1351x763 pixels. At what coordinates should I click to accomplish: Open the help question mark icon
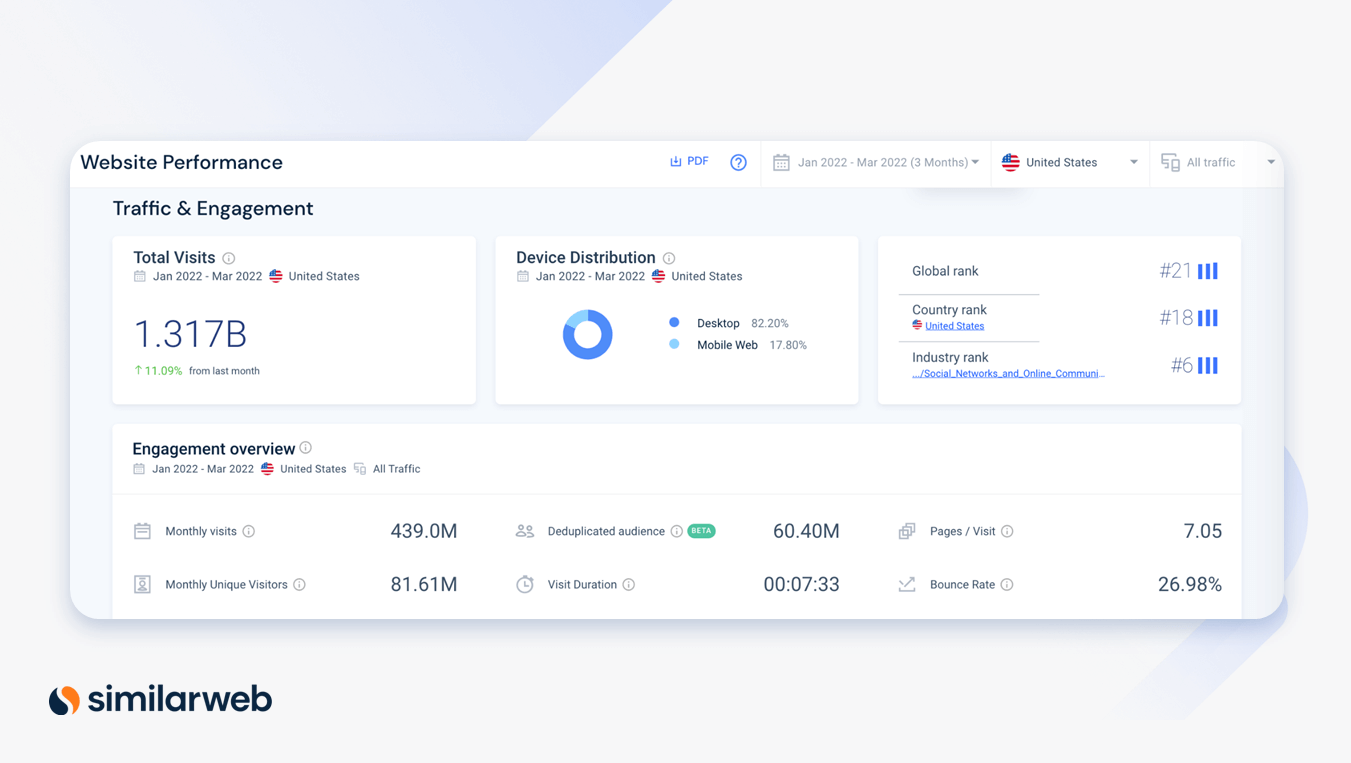click(x=738, y=163)
